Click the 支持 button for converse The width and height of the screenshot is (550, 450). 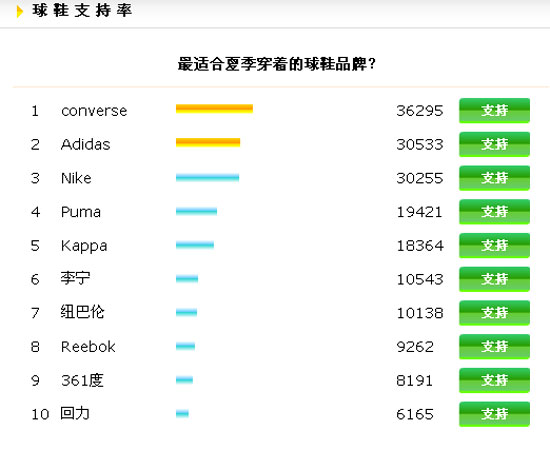click(494, 110)
